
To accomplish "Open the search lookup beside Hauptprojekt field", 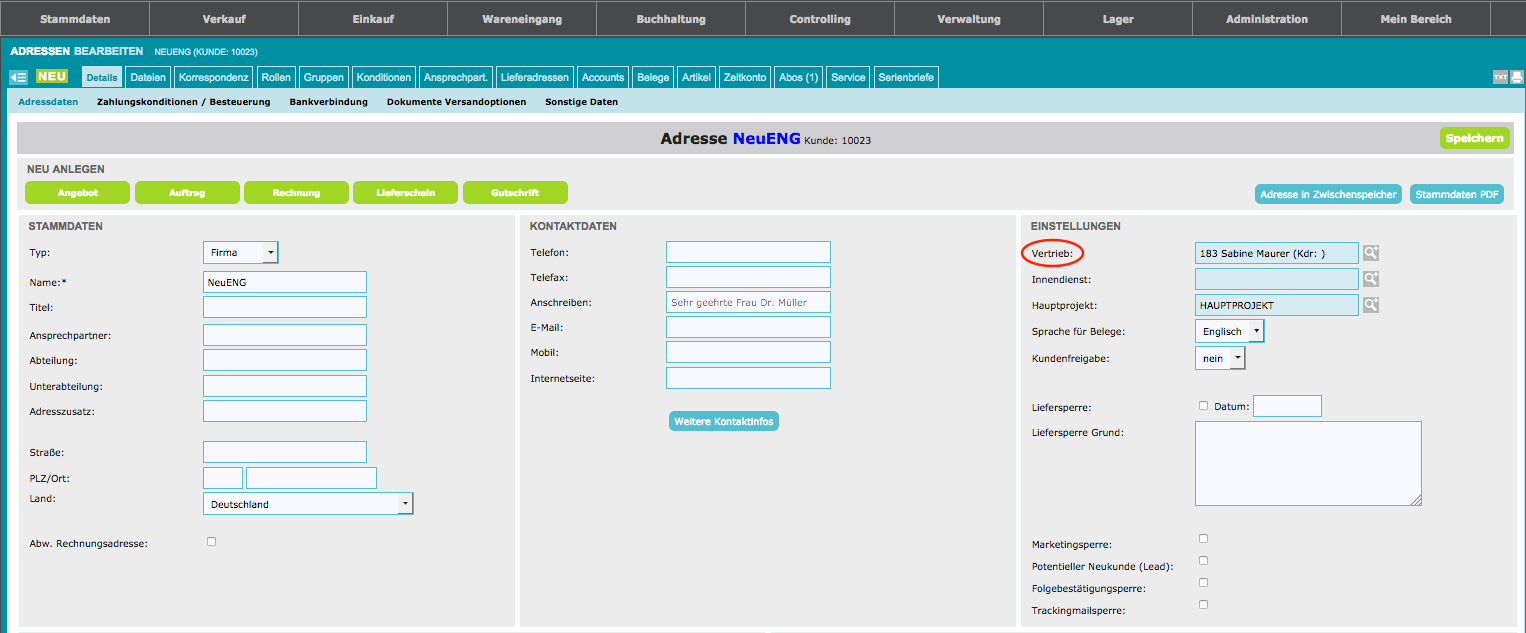I will pos(1371,305).
